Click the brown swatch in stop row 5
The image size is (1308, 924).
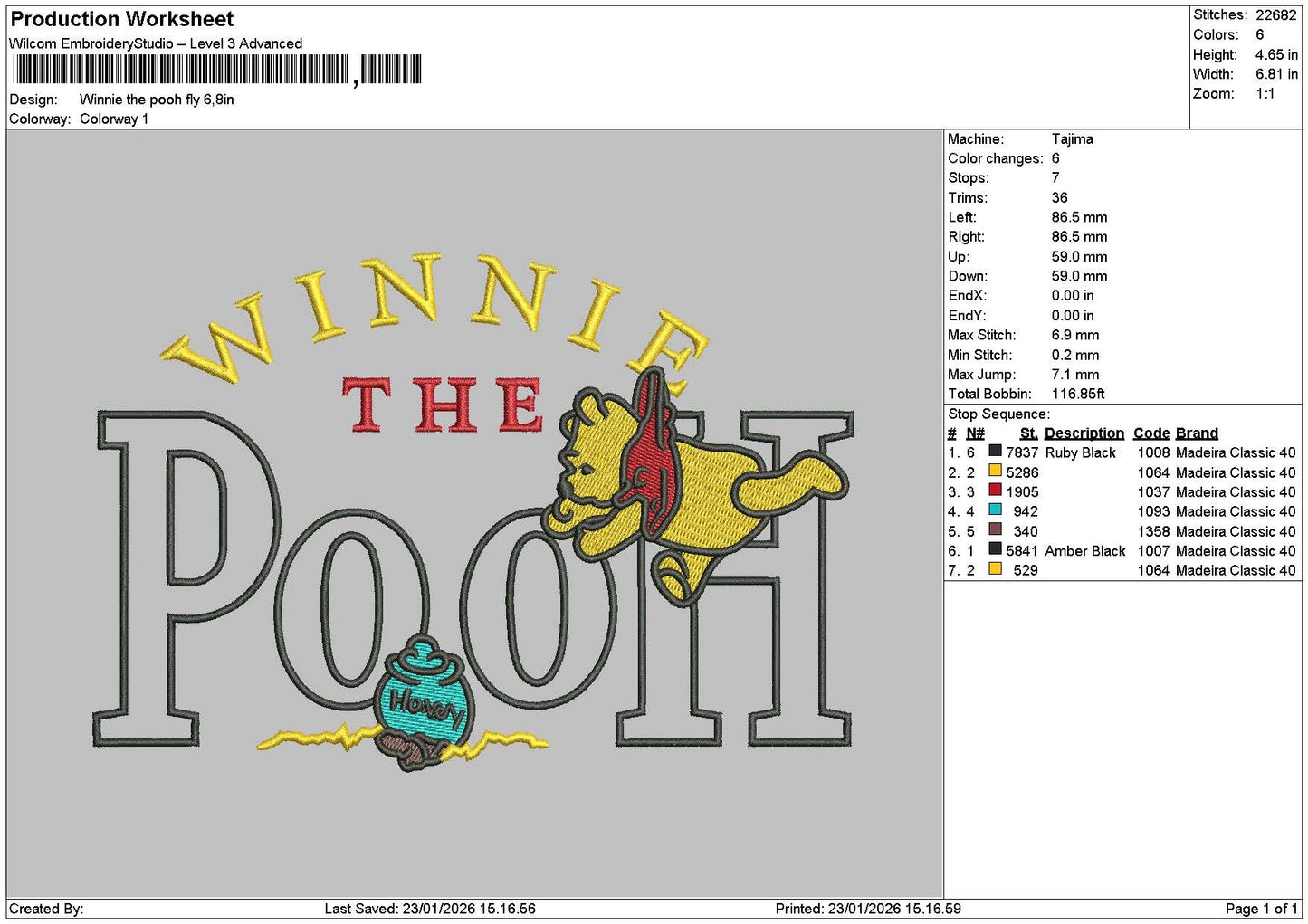point(995,529)
